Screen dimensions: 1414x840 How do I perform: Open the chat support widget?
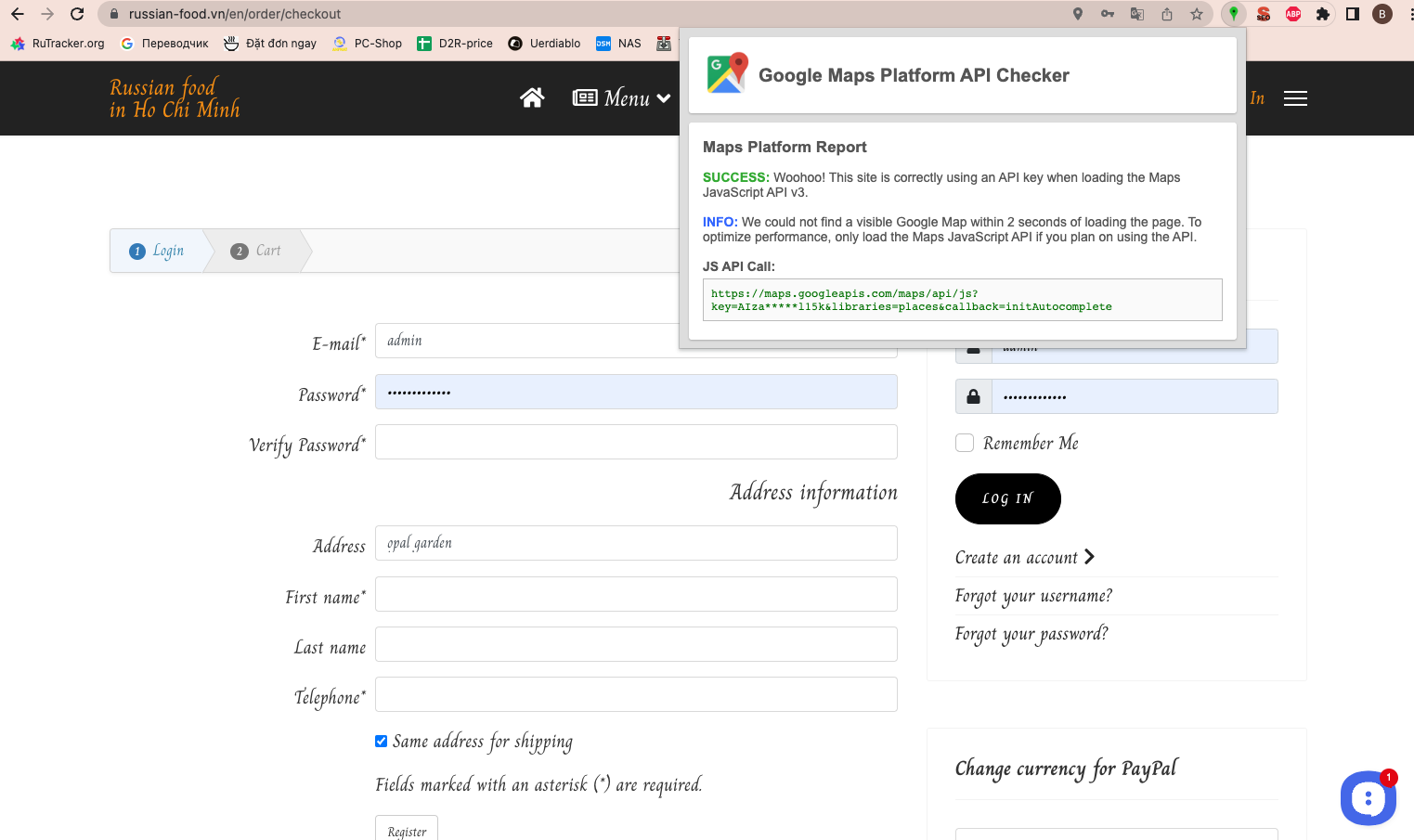click(1368, 797)
